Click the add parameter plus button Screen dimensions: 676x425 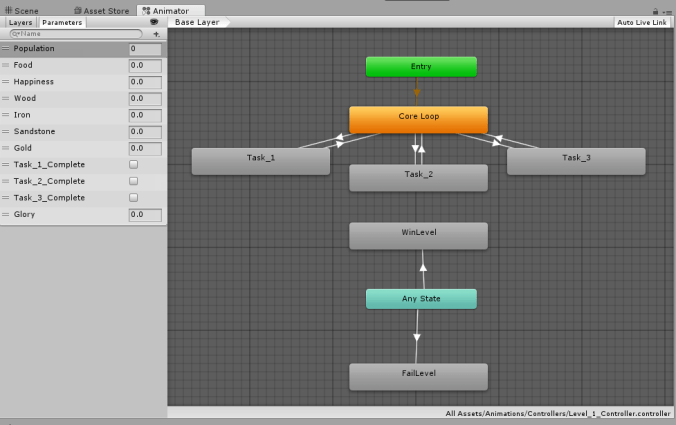[156, 34]
